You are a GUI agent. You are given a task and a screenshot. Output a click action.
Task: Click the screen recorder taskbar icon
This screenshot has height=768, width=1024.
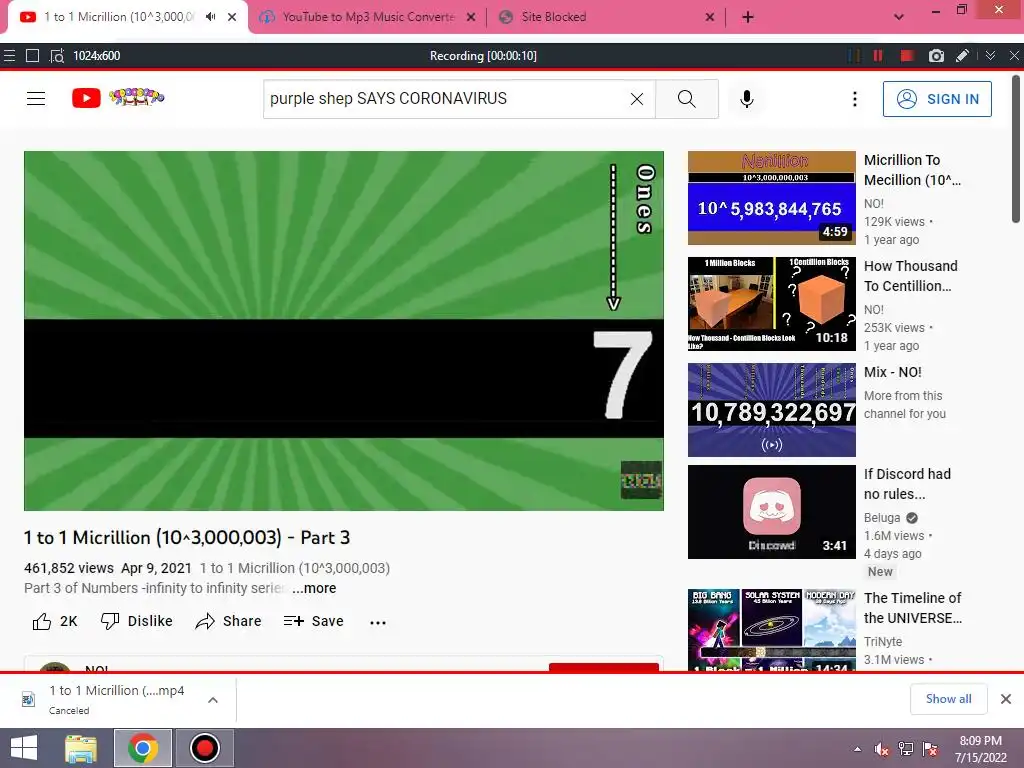click(204, 748)
